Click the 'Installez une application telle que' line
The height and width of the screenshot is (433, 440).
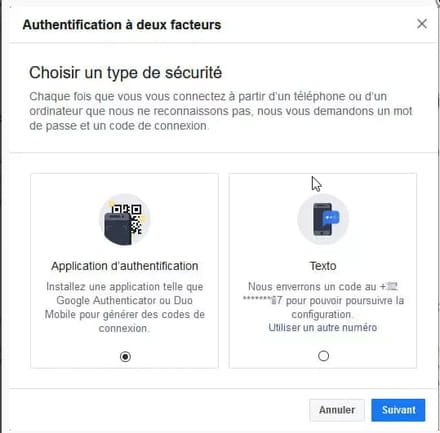[125, 287]
